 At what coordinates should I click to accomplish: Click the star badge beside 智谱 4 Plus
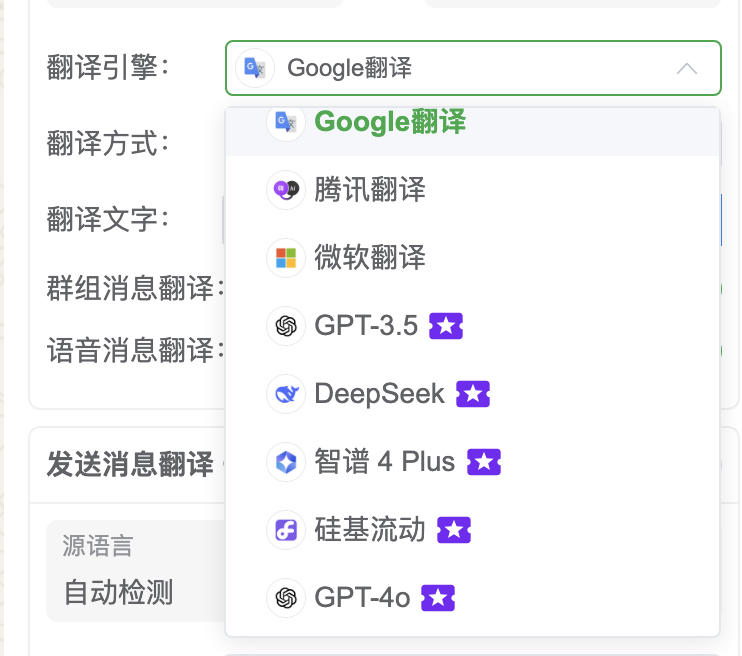pos(484,462)
